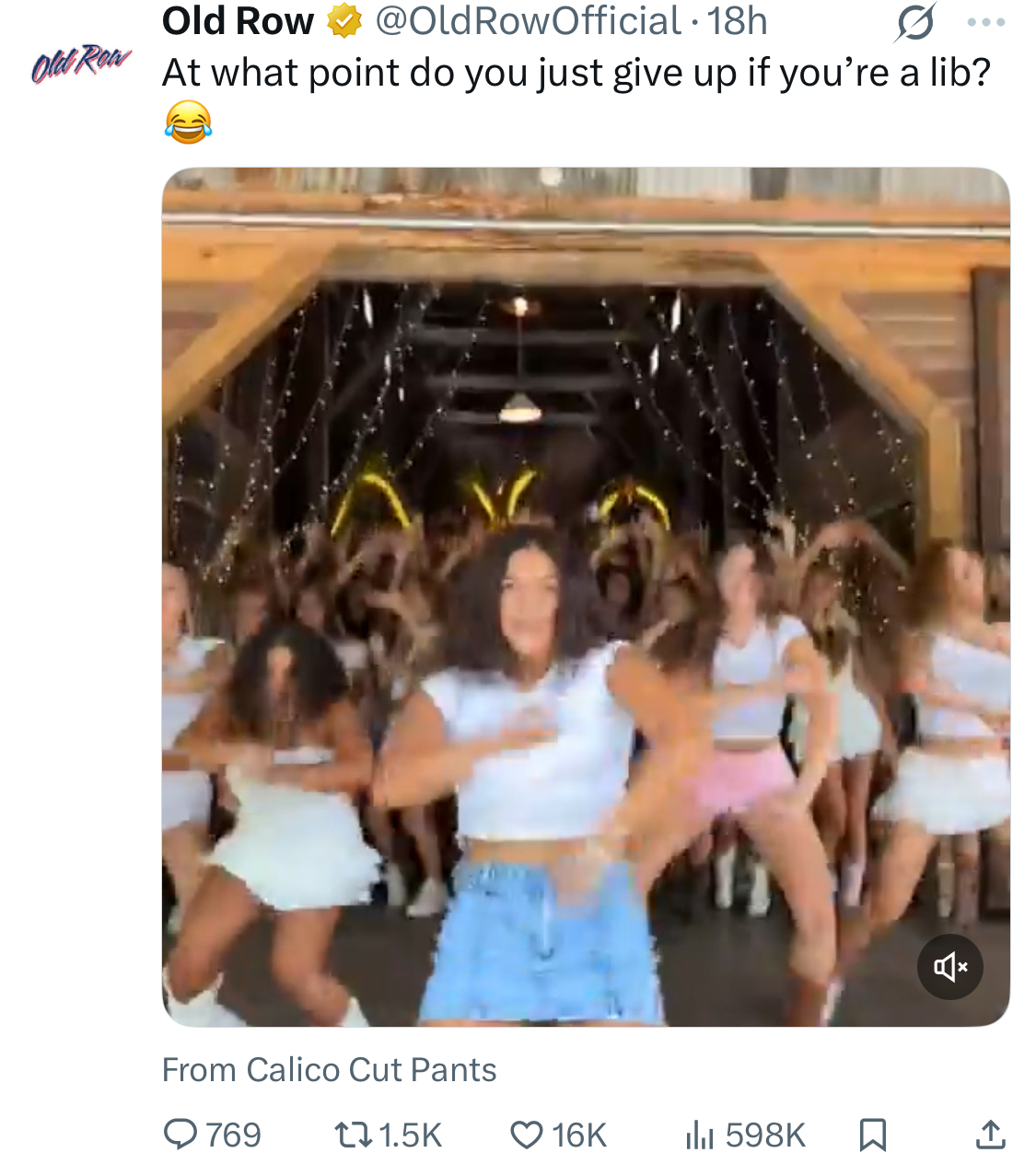Bookmark this Old Row post
This screenshot has height=1176, width=1036.
tap(872, 1135)
